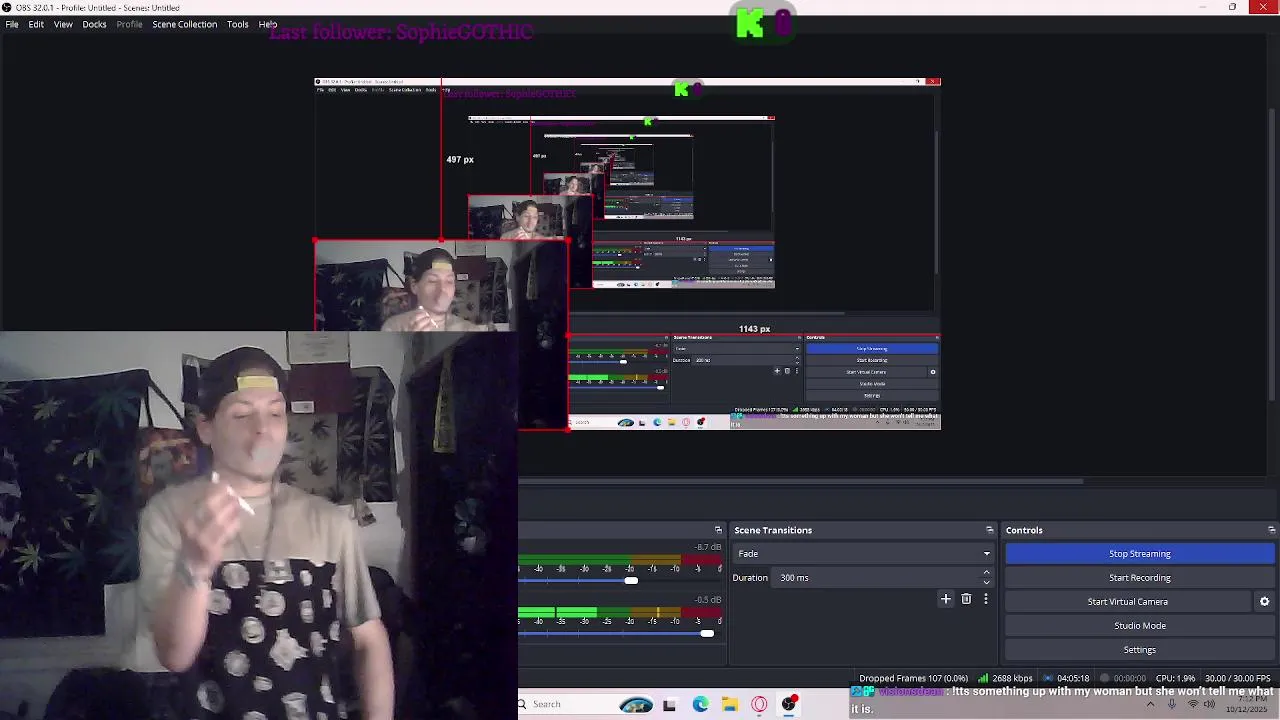Click the search highlight image in taskbar

point(636,704)
